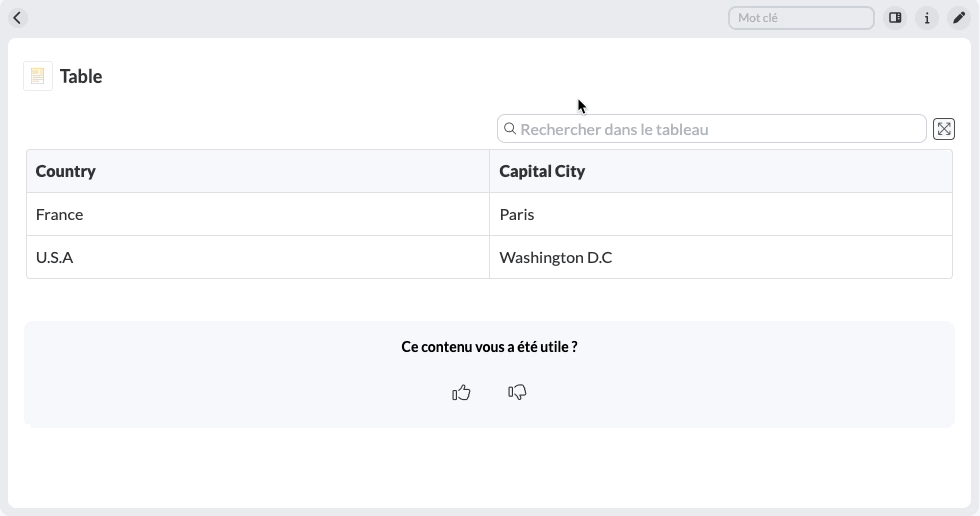
Task: Click the Capital City column header
Action: click(x=542, y=171)
